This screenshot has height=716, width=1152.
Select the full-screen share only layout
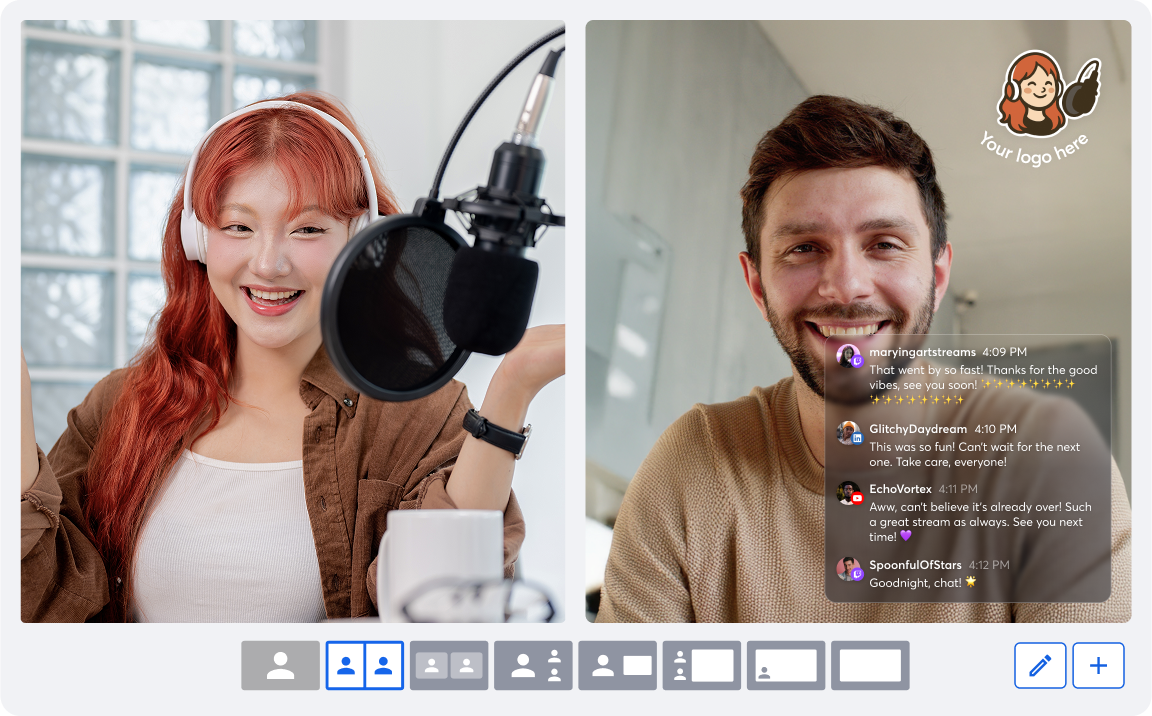[870, 666]
